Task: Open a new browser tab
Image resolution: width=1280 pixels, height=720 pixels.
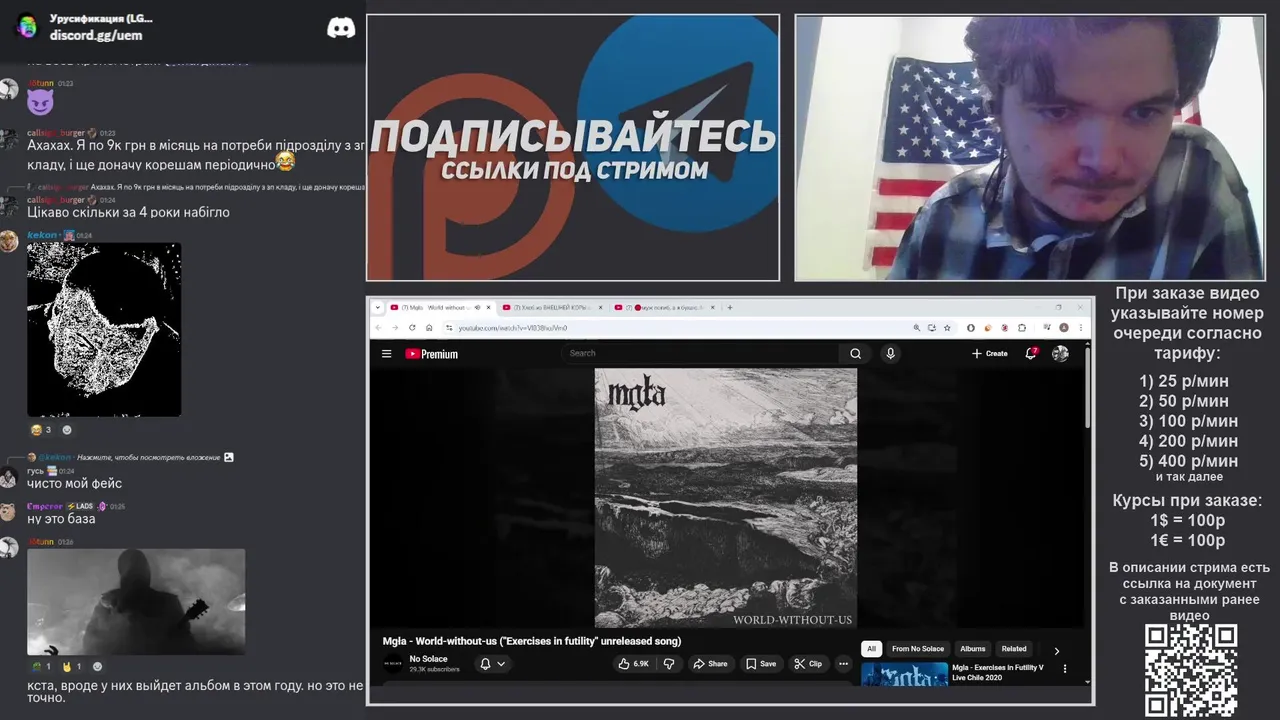Action: pos(730,308)
